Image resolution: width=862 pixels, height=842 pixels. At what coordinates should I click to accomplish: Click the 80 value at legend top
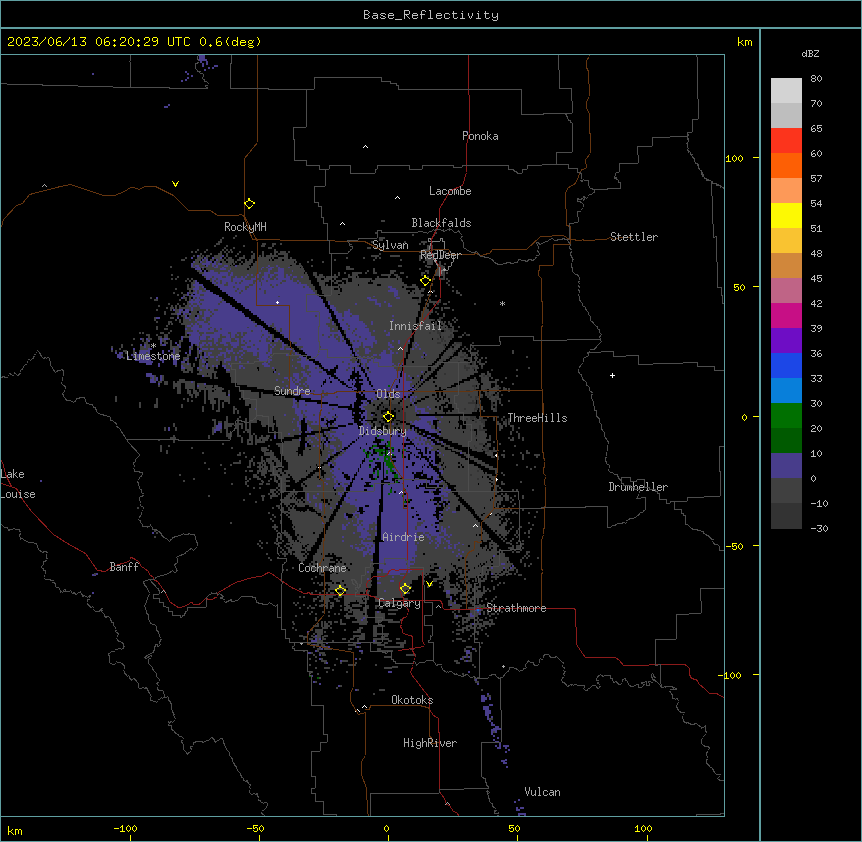click(816, 79)
